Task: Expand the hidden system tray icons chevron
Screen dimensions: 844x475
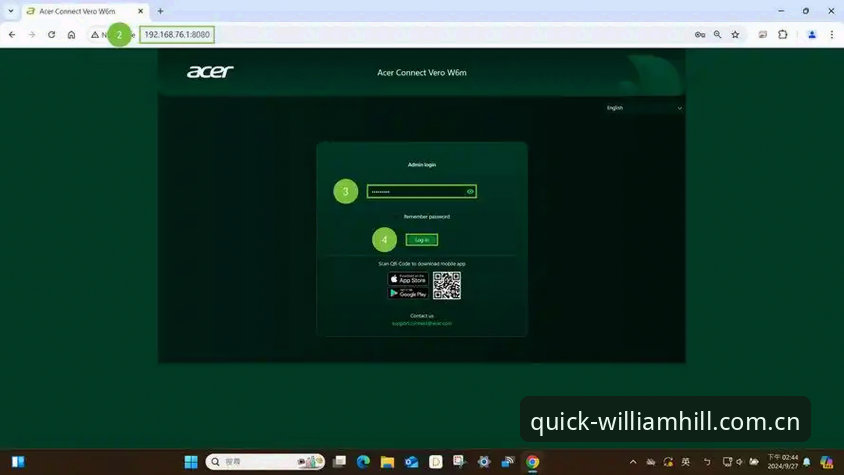Action: (x=633, y=462)
